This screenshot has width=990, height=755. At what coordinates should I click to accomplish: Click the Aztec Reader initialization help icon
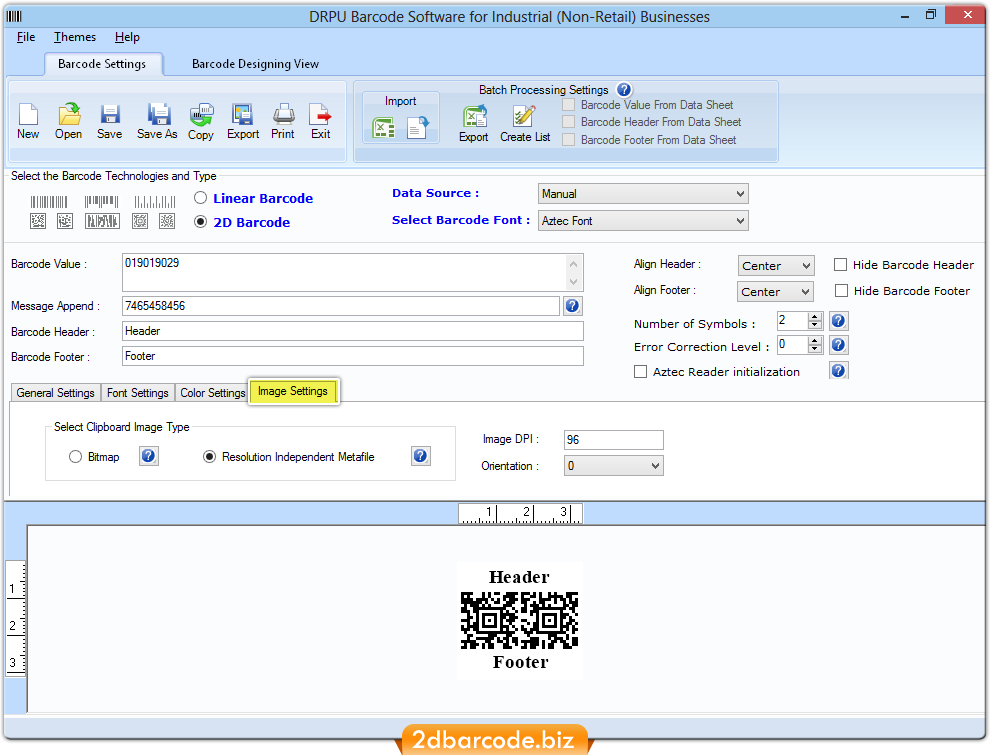838,370
